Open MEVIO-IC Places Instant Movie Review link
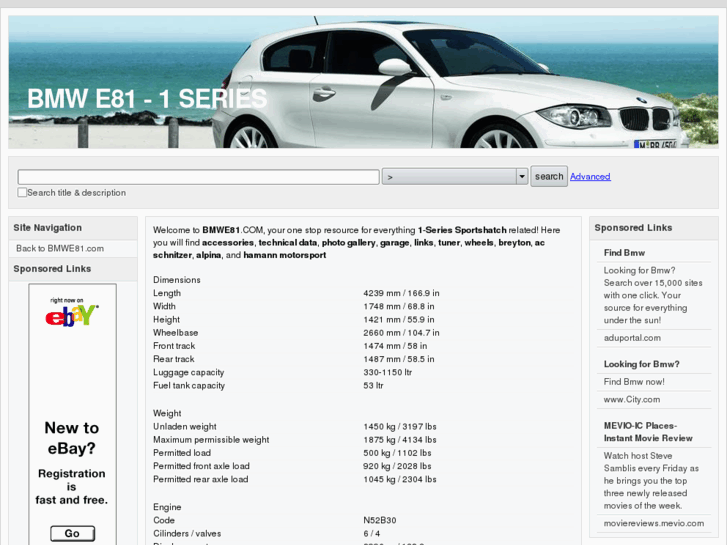Screen dimensions: 727x545 tap(648, 432)
